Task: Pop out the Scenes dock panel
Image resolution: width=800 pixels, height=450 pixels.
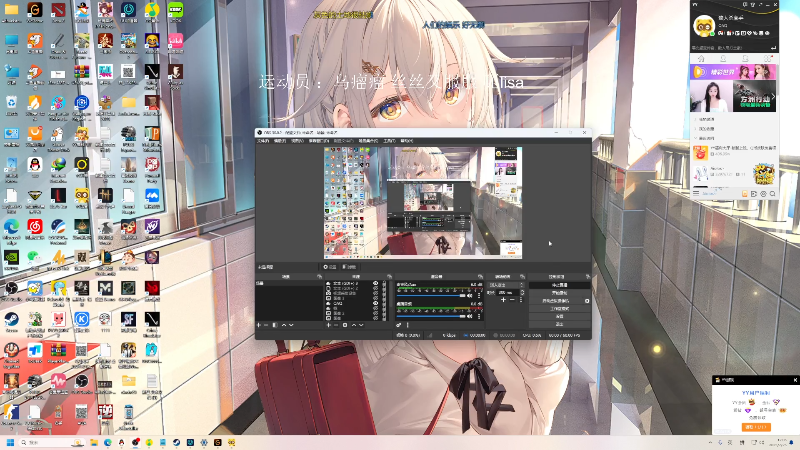Action: [x=319, y=277]
